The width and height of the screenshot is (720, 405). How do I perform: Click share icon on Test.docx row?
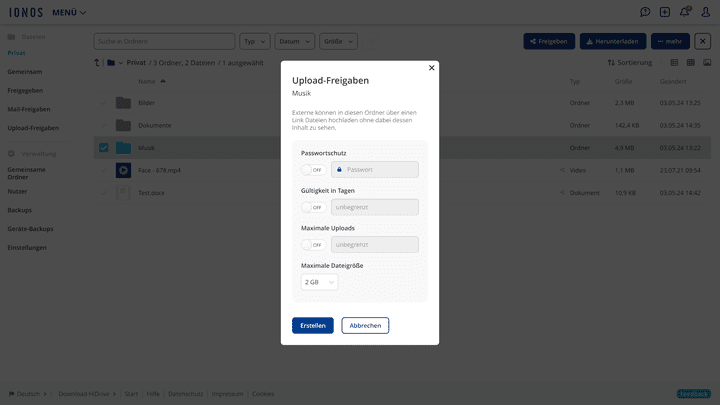coord(562,193)
